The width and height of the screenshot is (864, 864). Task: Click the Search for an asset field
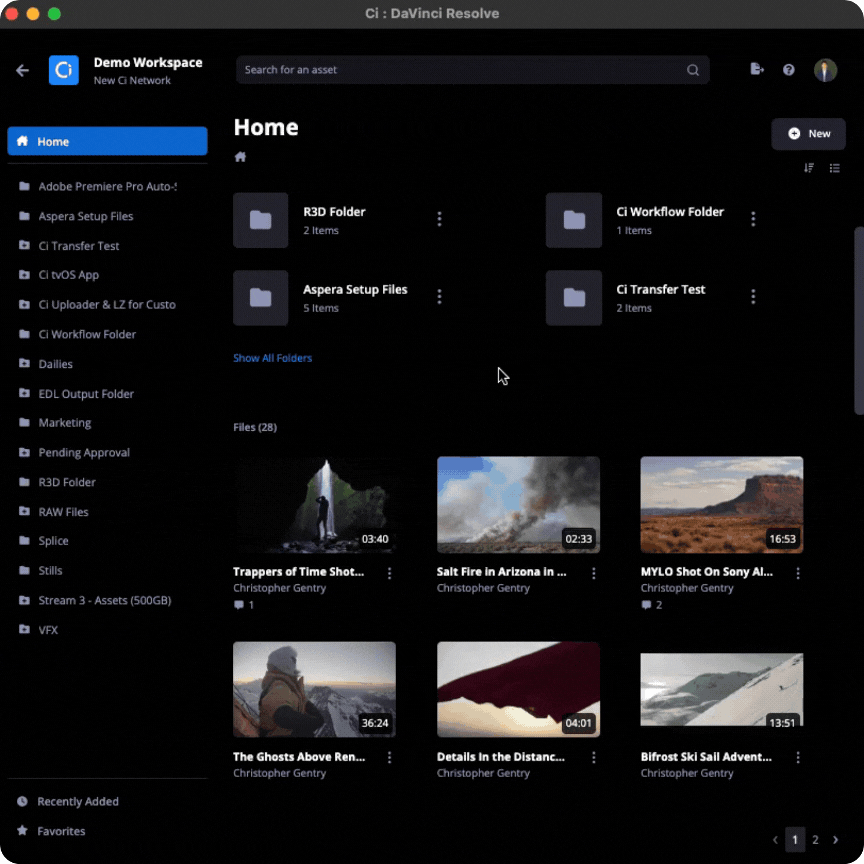[472, 70]
